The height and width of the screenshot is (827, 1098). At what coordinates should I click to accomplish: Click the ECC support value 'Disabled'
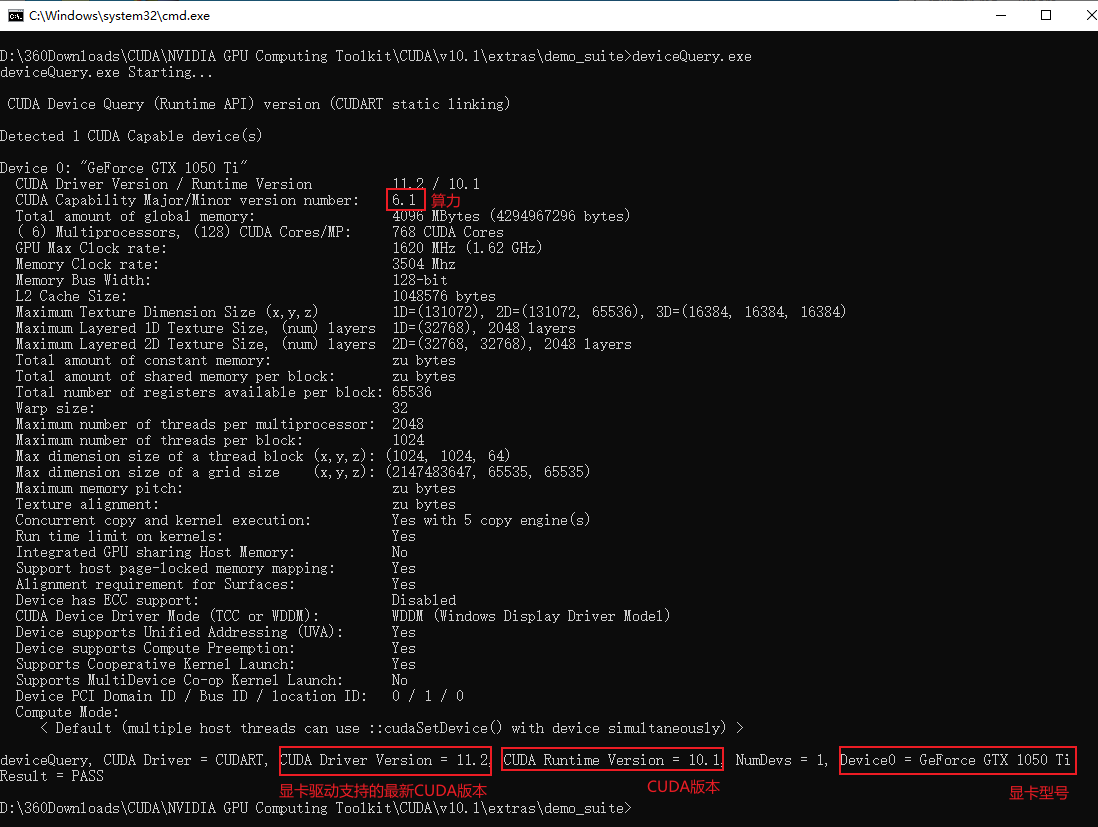424,600
